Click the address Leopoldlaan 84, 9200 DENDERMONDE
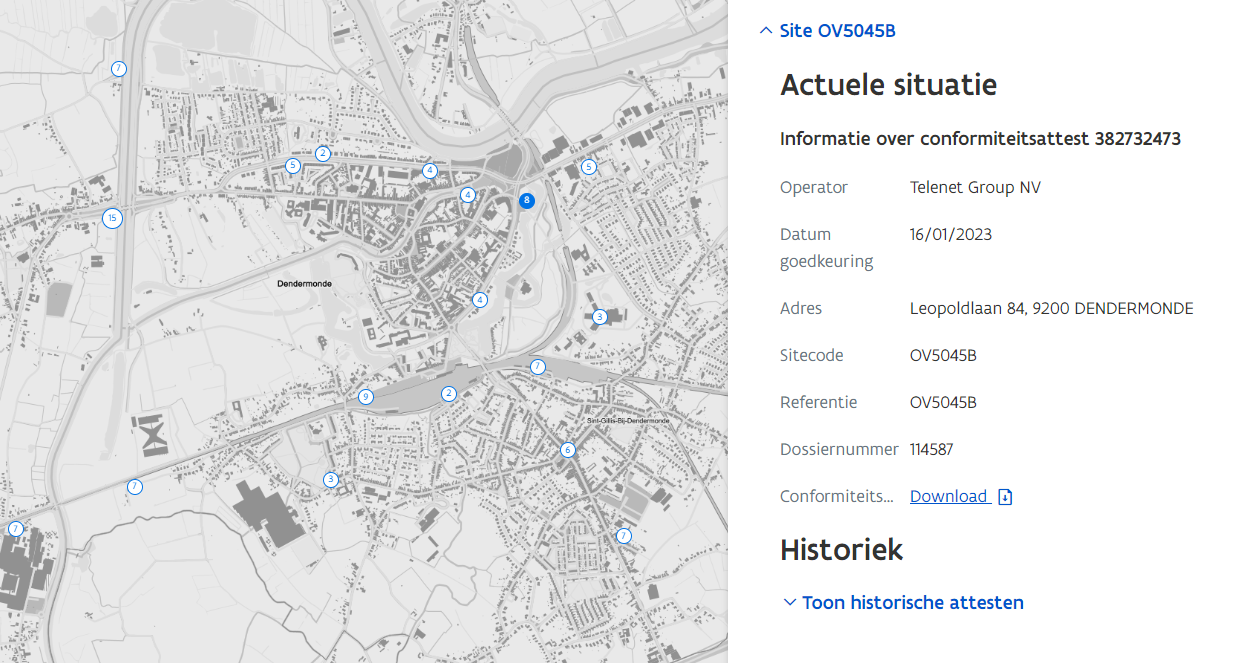Viewport: 1243px width, 663px height. click(1051, 308)
